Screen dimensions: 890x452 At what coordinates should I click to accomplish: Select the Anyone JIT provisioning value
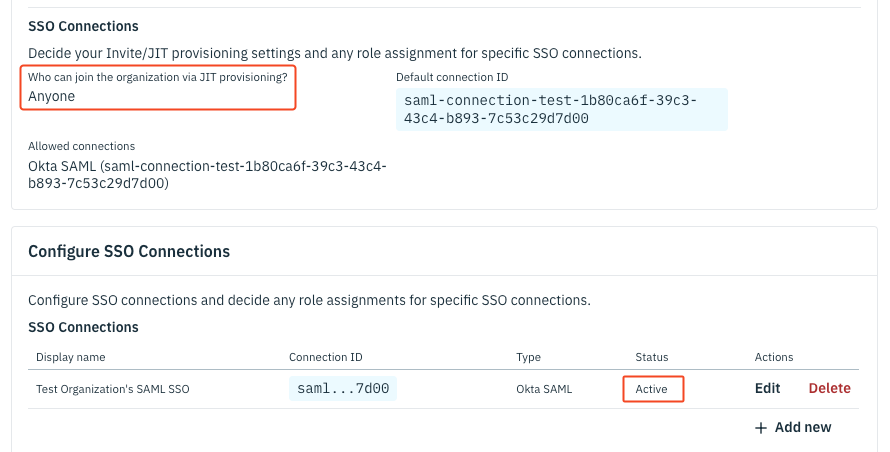click(52, 96)
